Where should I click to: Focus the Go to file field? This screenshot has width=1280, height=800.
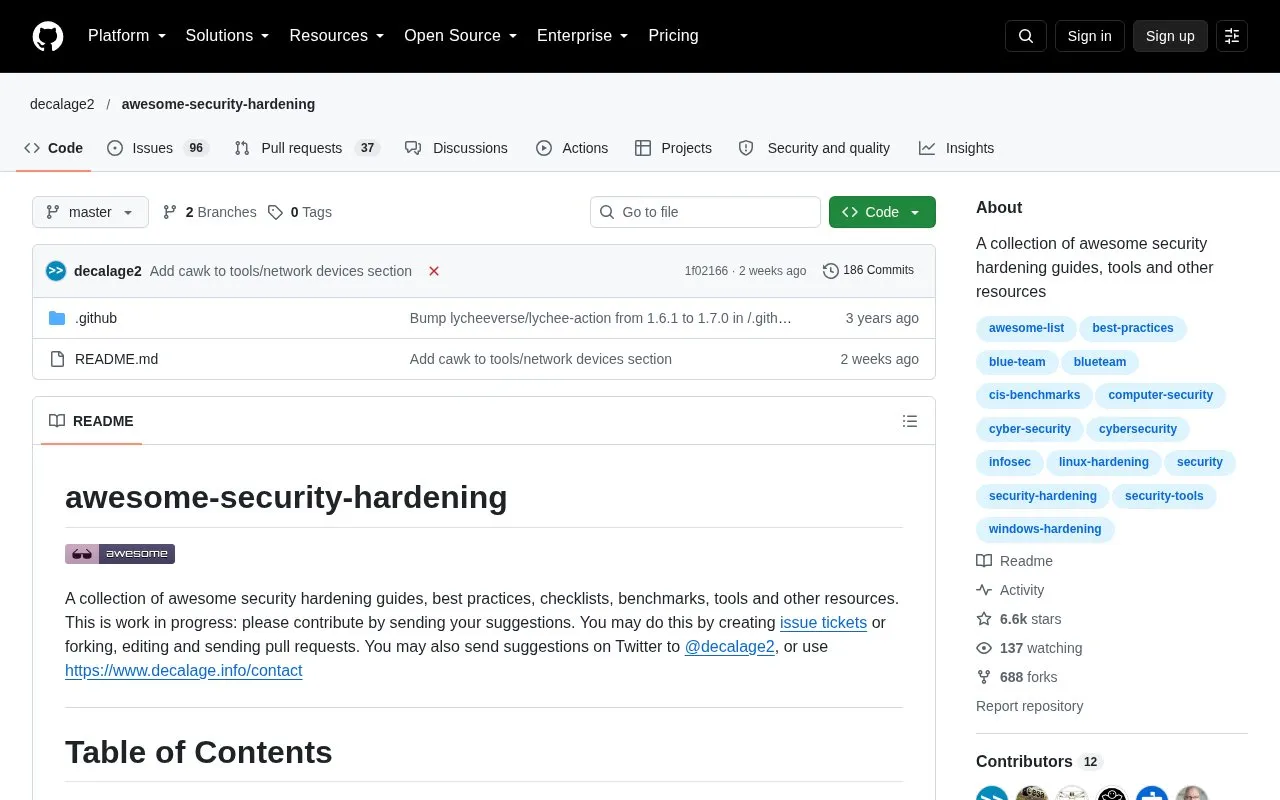click(705, 212)
